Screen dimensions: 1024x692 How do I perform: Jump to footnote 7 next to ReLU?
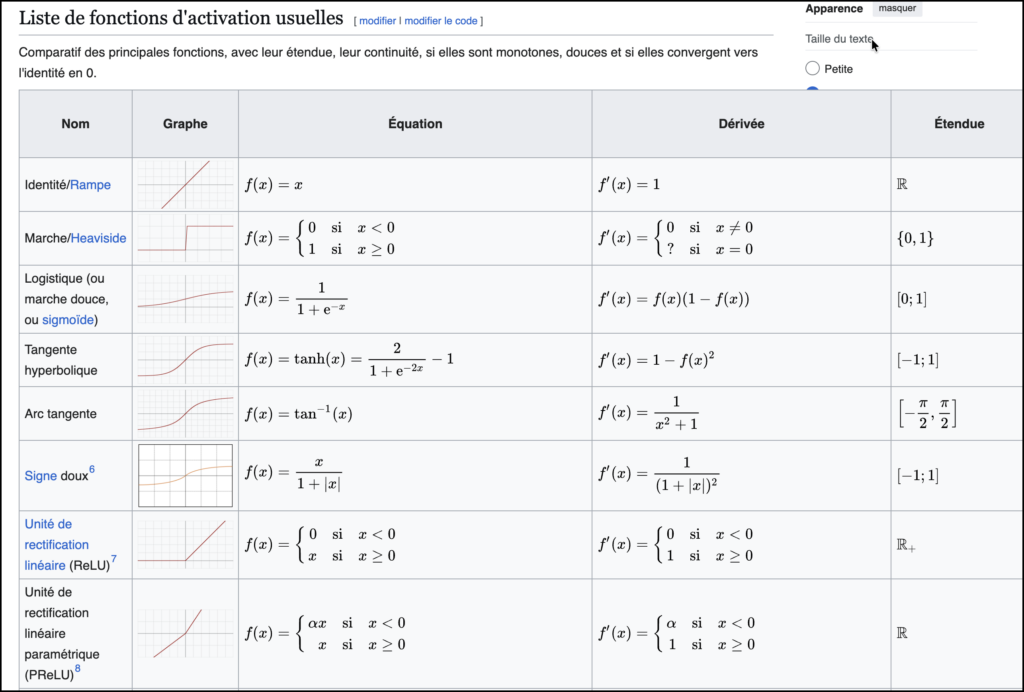[113, 559]
